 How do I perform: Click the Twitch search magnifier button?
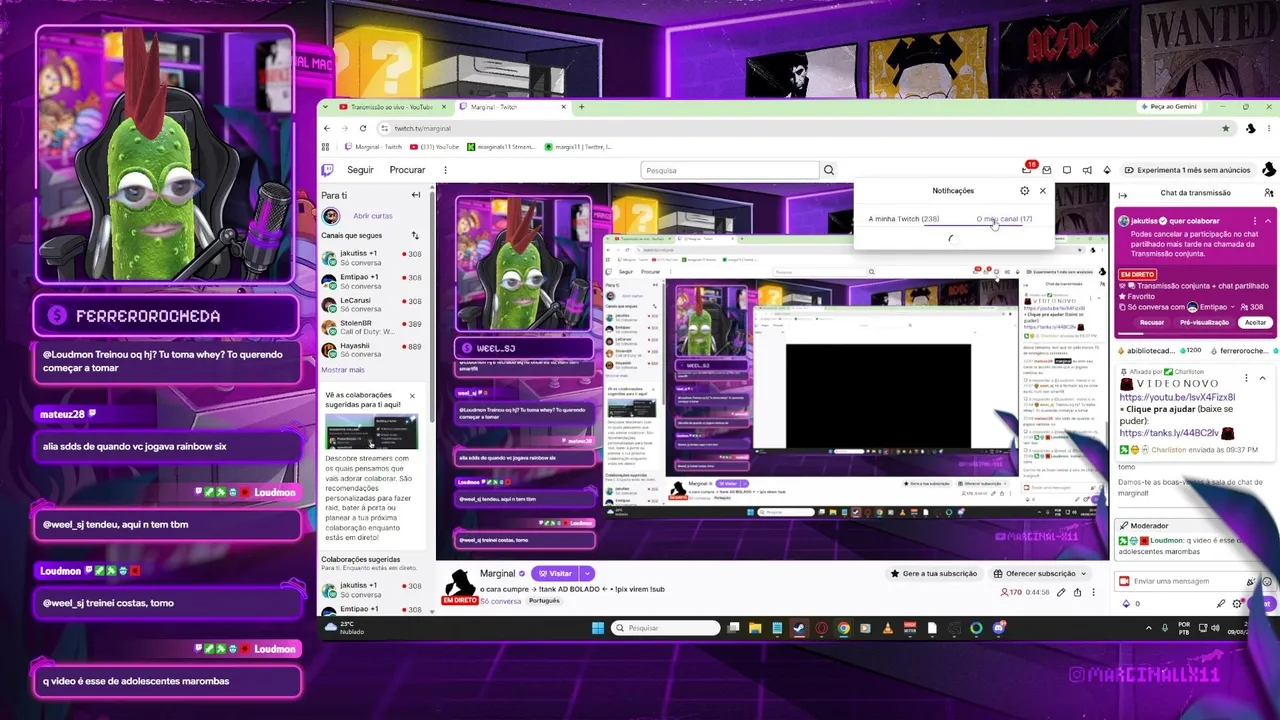coord(828,170)
